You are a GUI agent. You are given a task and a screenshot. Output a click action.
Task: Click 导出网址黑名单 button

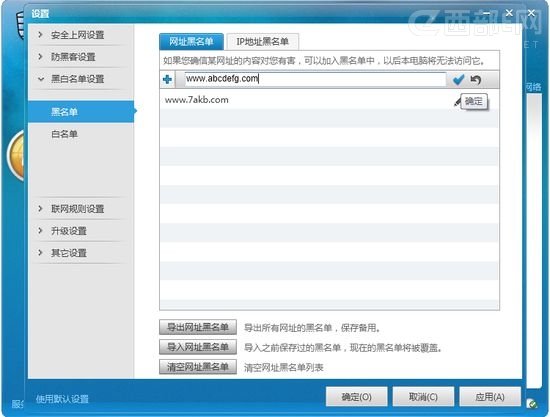click(x=198, y=327)
